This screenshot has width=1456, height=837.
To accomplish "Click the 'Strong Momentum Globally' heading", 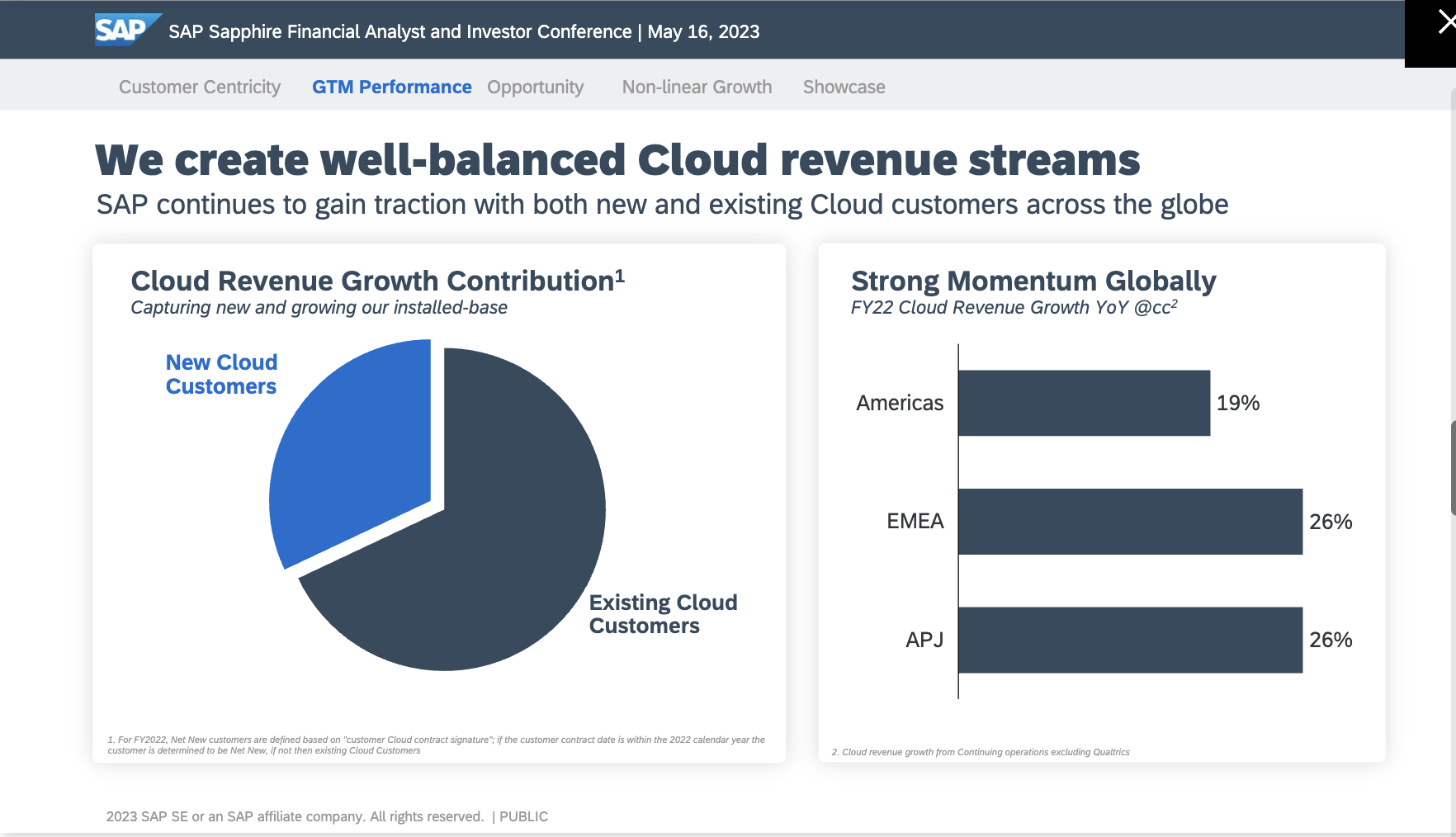I will click(x=1033, y=281).
